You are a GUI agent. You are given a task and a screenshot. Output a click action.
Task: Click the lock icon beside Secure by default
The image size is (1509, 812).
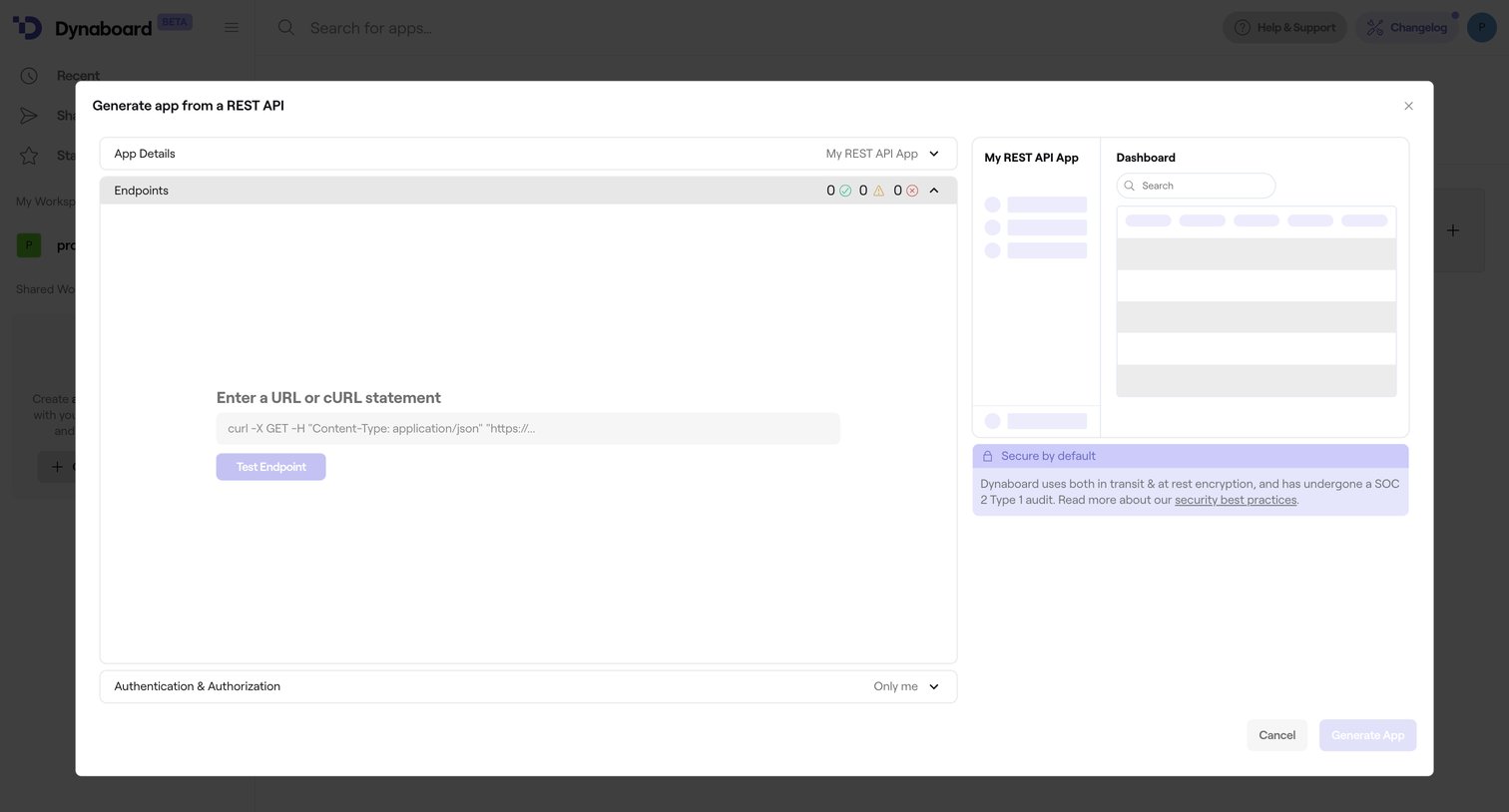pos(988,456)
